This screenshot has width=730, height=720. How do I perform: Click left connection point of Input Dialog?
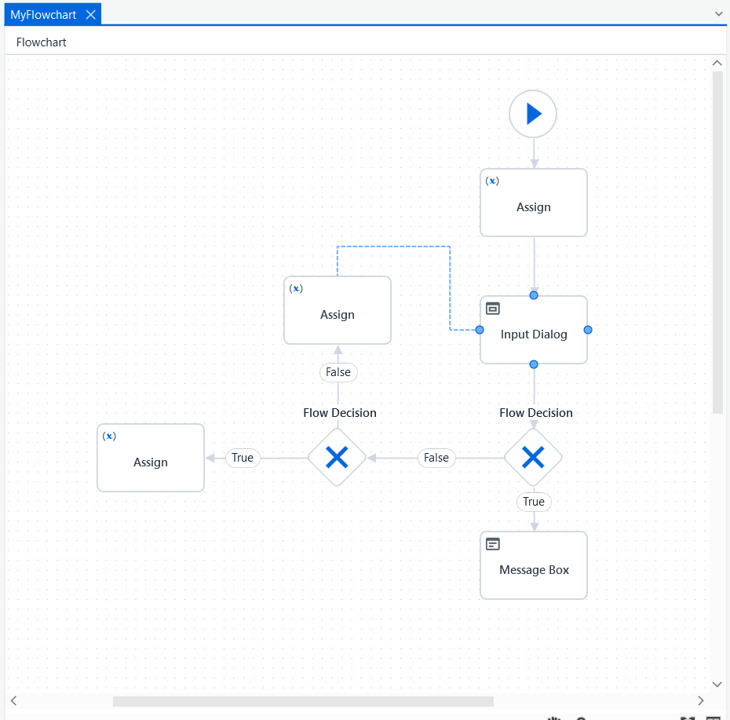(480, 330)
